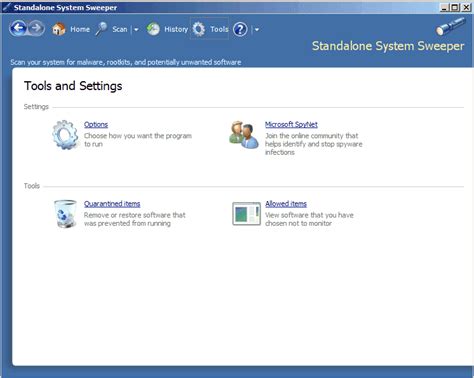Screen dimensions: 474x378
Task: Click the Options gear icon
Action: click(65, 135)
